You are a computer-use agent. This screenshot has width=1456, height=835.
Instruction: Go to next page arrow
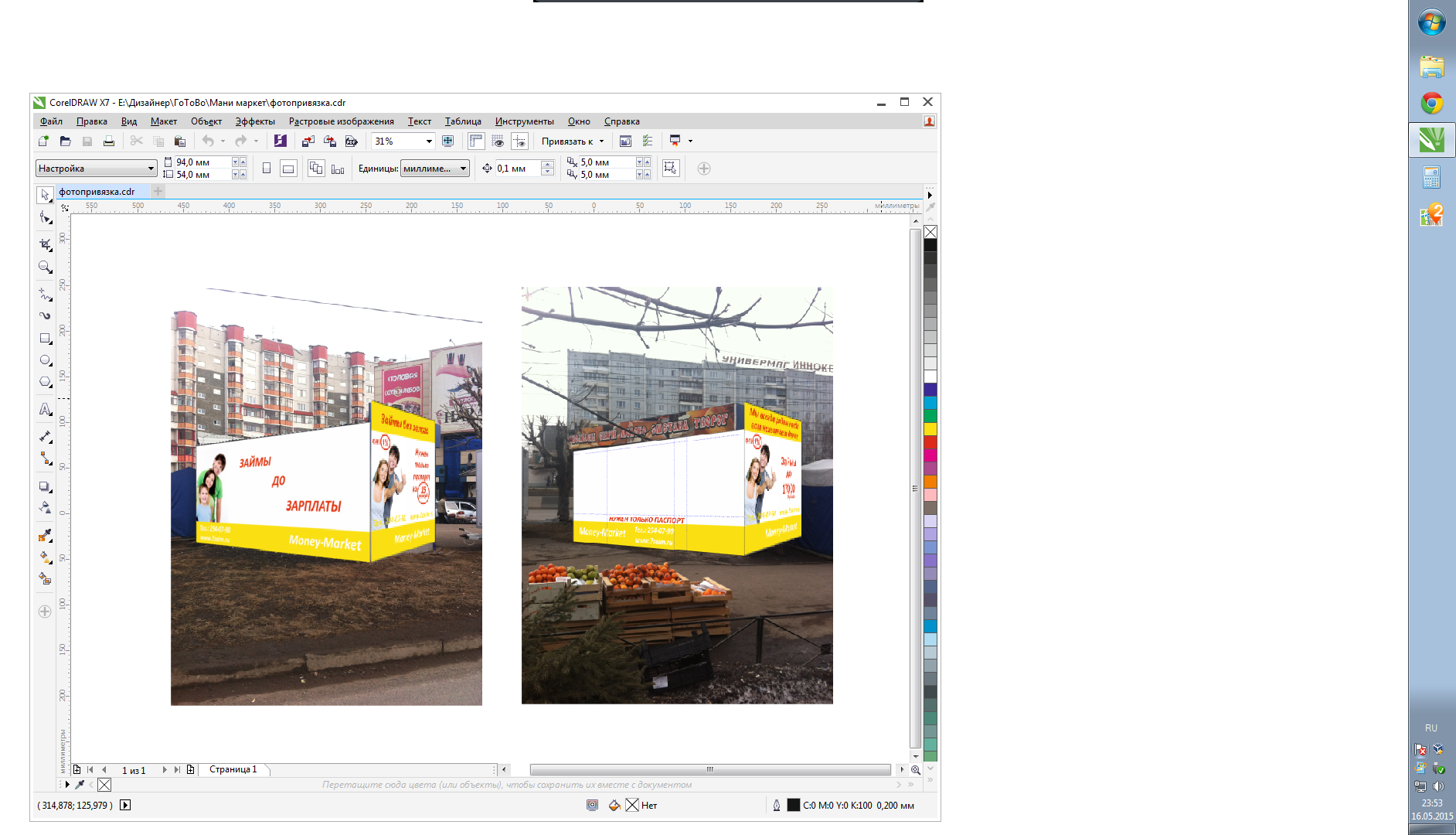[x=164, y=769]
